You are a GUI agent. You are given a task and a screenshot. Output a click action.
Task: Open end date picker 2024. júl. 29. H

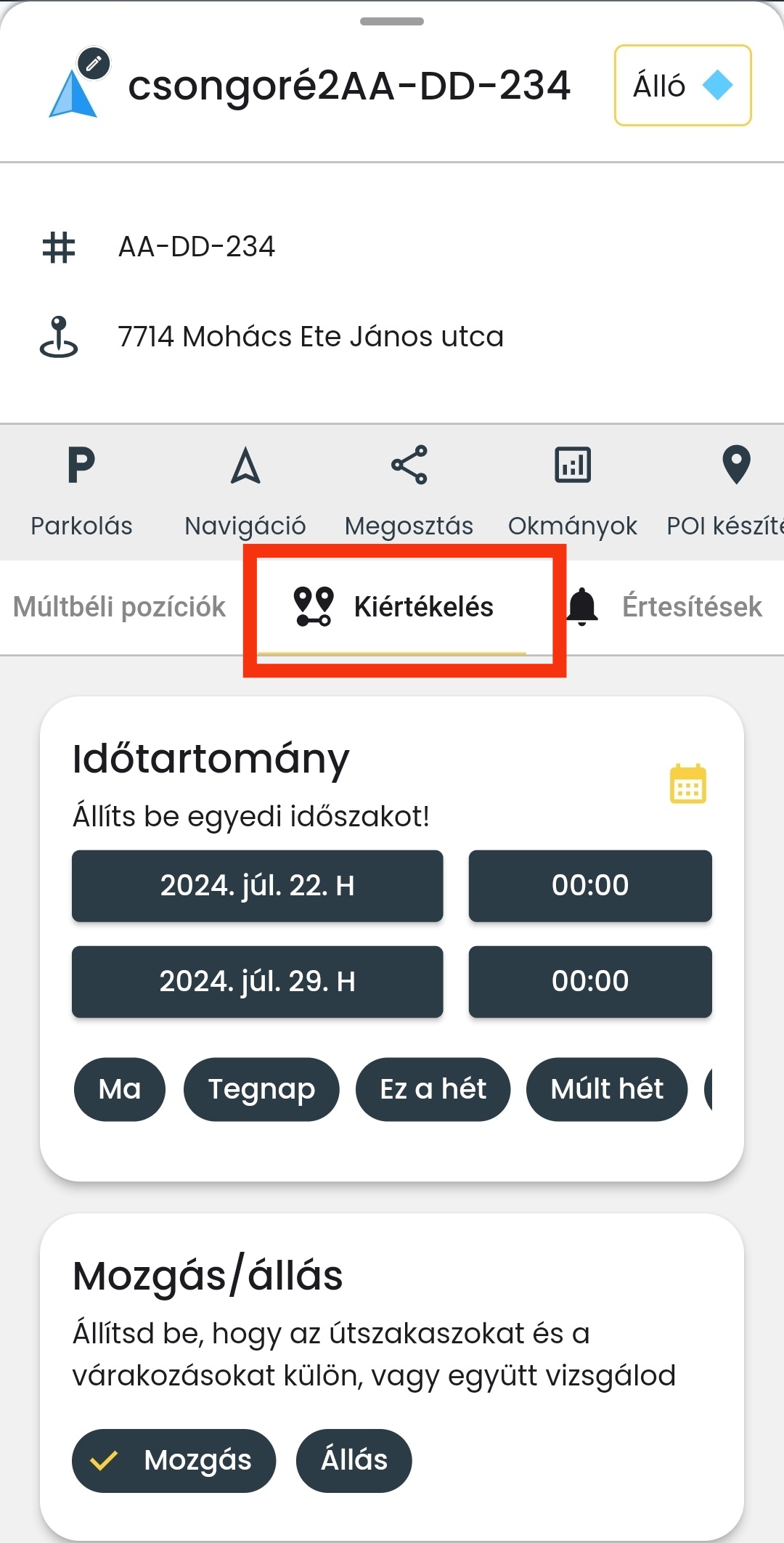(257, 982)
